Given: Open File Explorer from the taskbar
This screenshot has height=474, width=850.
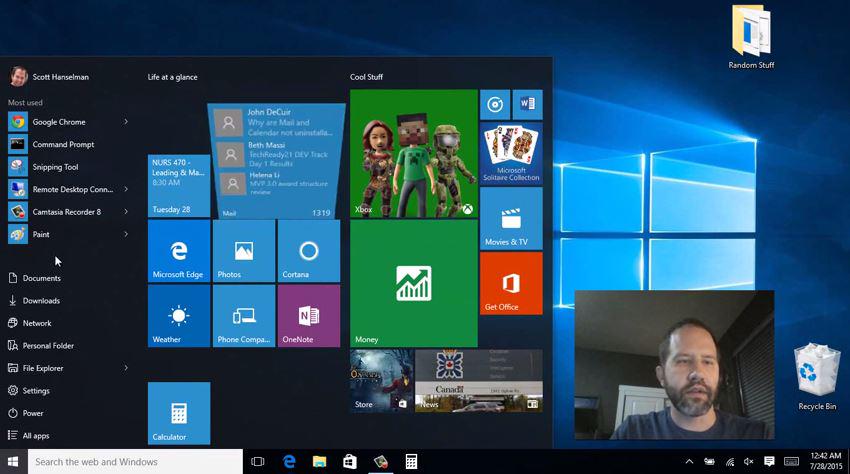Looking at the screenshot, I should point(320,462).
